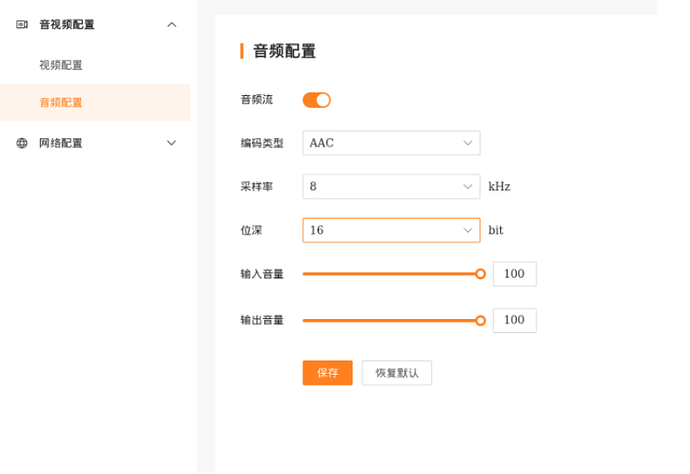Viewport: 690px width, 474px height.
Task: Focus the 输出音量 value field
Action: 514,320
